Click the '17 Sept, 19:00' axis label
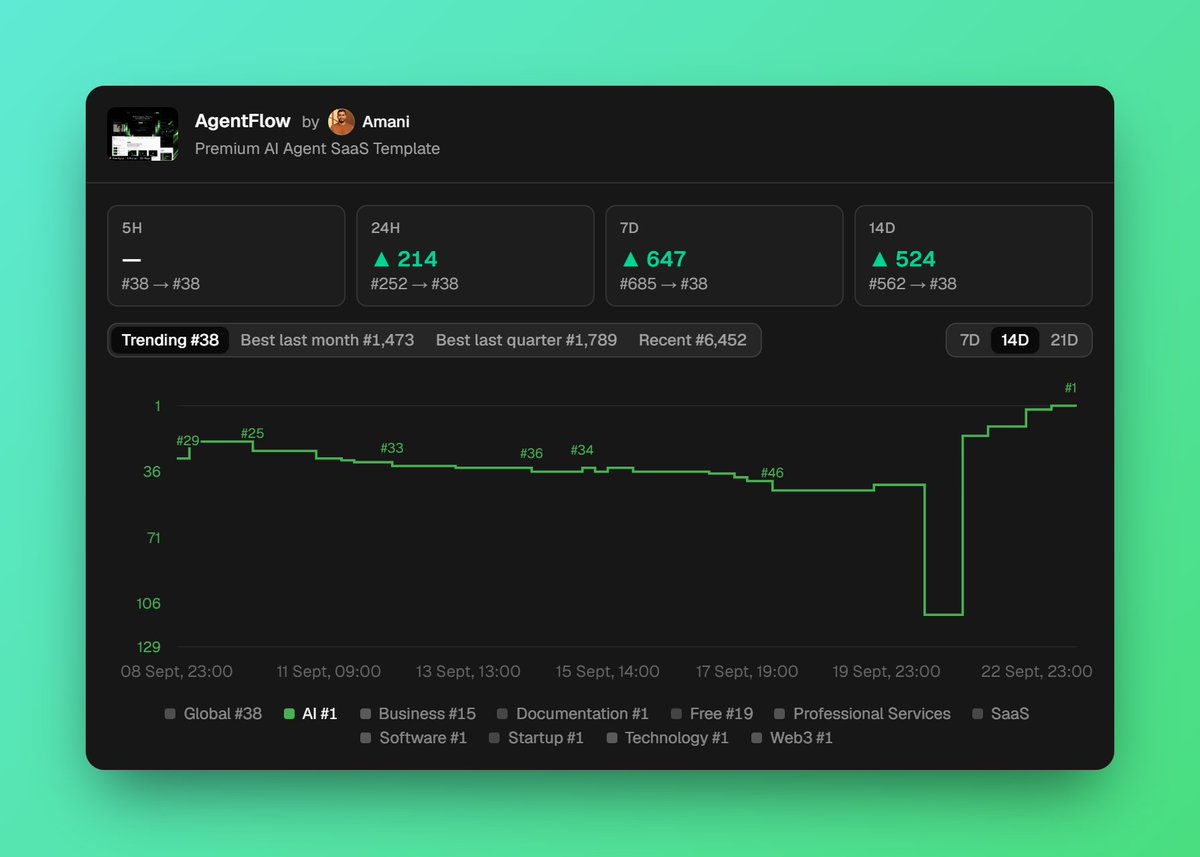Screen dimensions: 1200x857 point(747,671)
